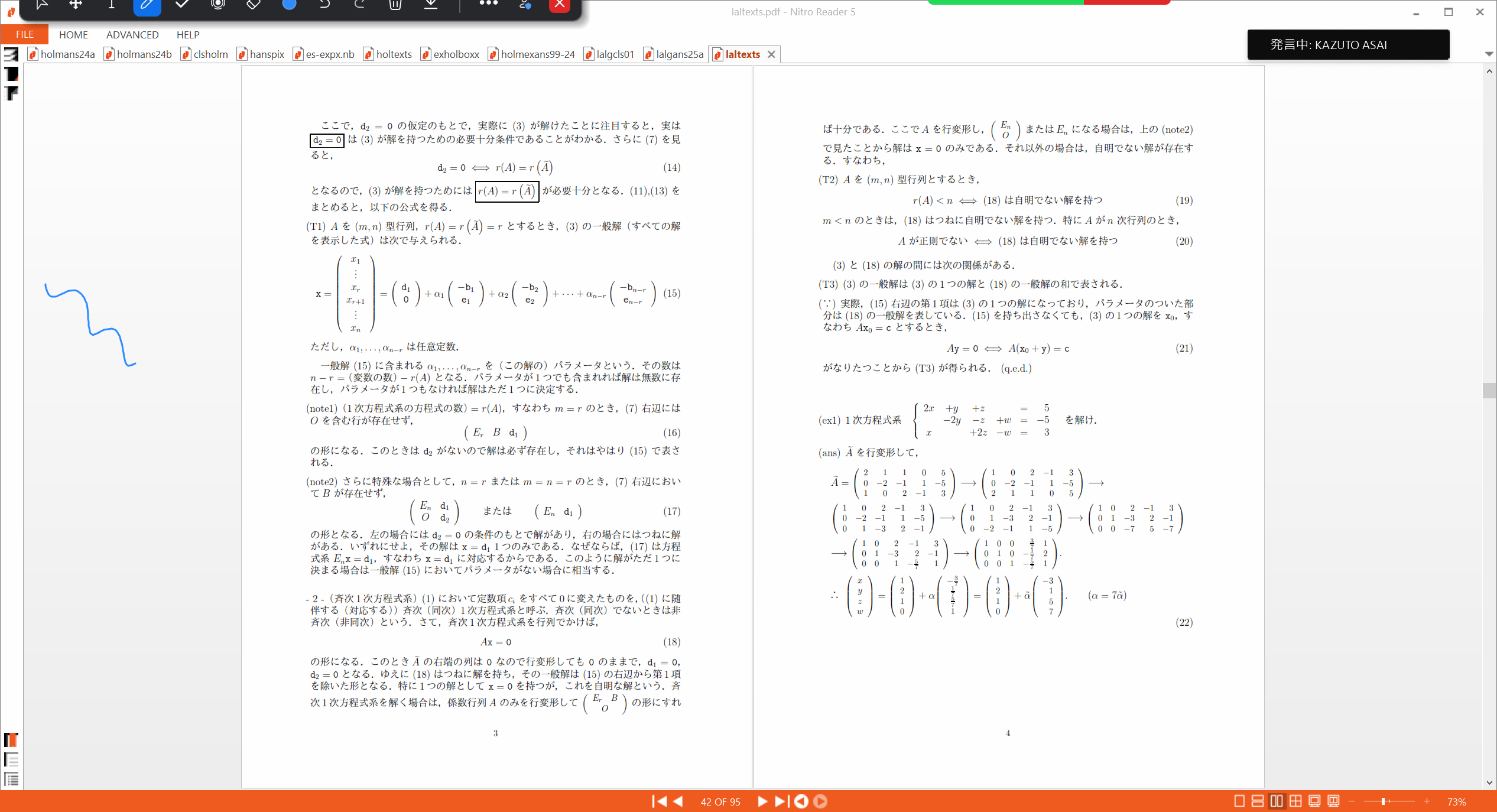Zoom in with the plus button
The height and width of the screenshot is (812, 1497).
[1427, 801]
